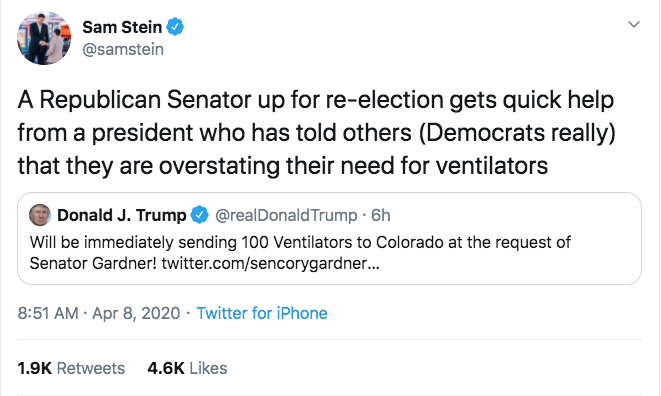Follow the twitter.com/sencorygardner link
This screenshot has height=396, width=661.
270,264
